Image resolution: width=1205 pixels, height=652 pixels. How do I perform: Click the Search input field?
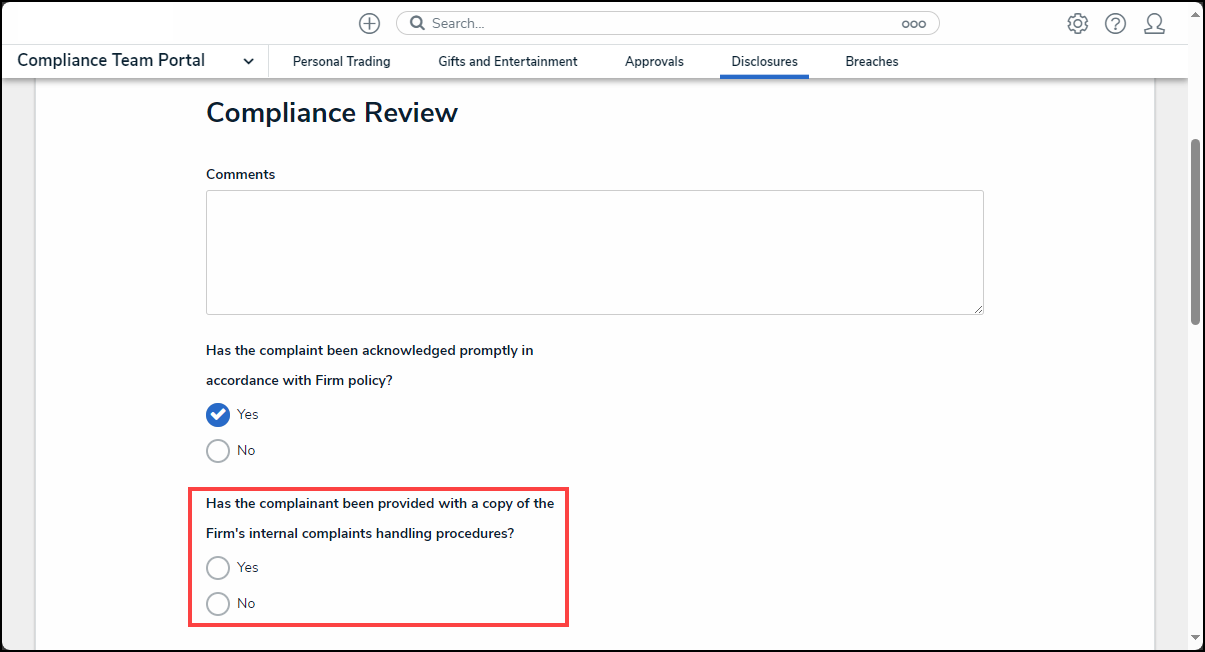click(660, 24)
